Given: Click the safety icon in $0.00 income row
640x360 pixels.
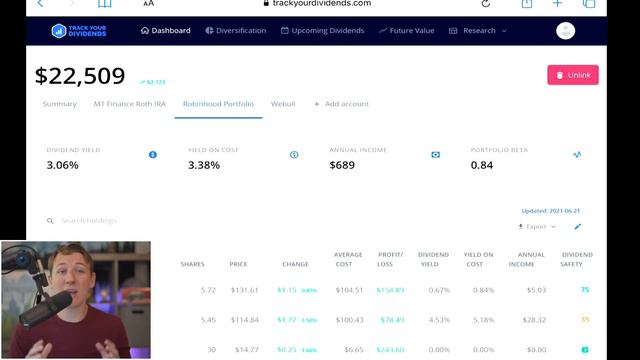Looking at the screenshot, I should (585, 349).
